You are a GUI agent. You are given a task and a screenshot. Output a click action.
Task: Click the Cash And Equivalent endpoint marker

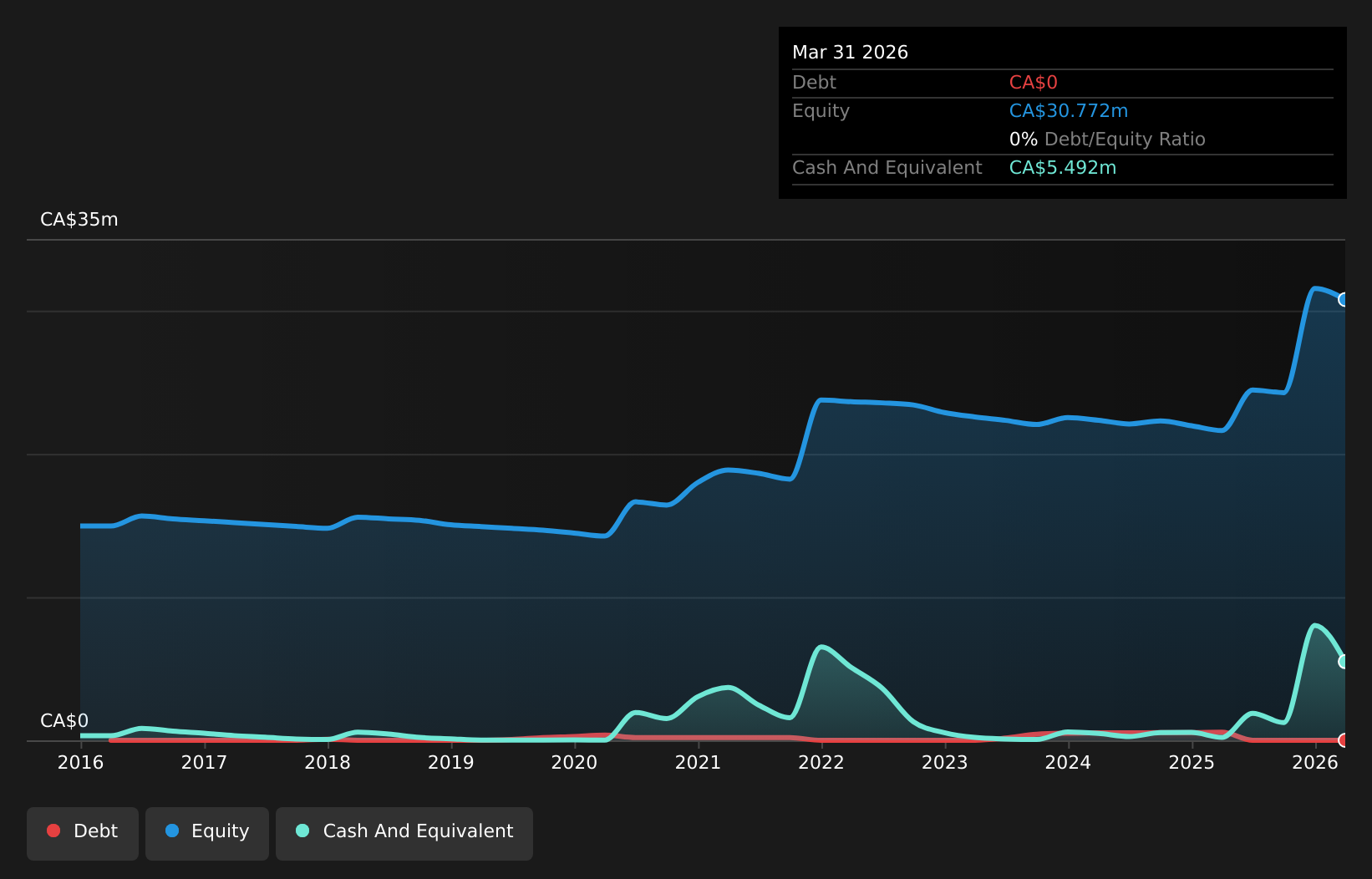pyautogui.click(x=1344, y=662)
